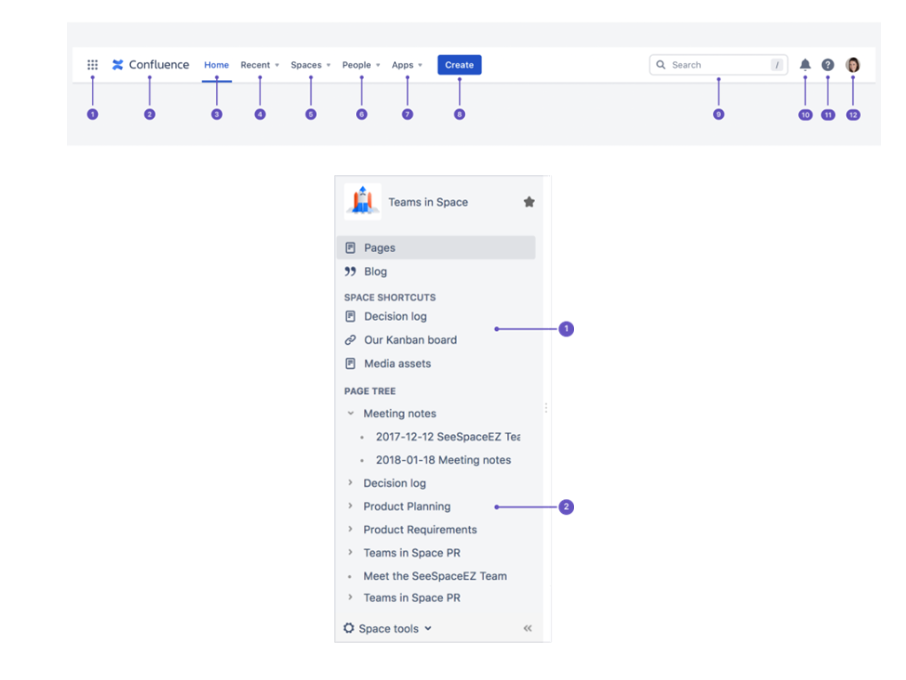Open Our Kanban board shortcut
The width and height of the screenshot is (906, 680).
pyautogui.click(x=410, y=340)
